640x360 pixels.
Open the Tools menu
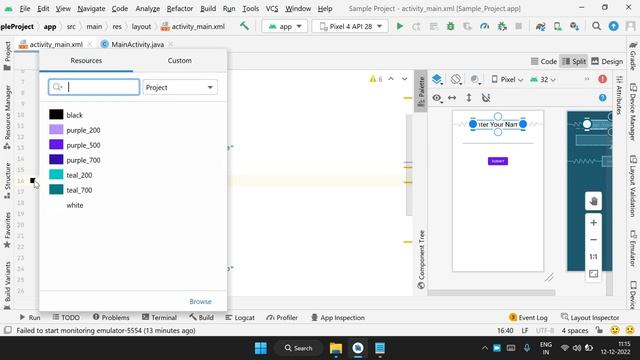point(250,9)
